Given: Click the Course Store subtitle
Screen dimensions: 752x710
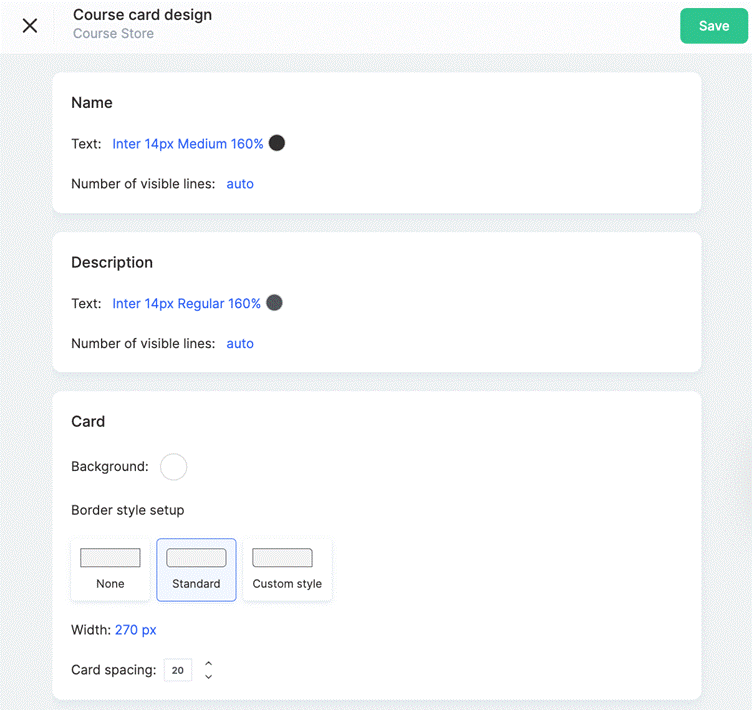Looking at the screenshot, I should (113, 34).
